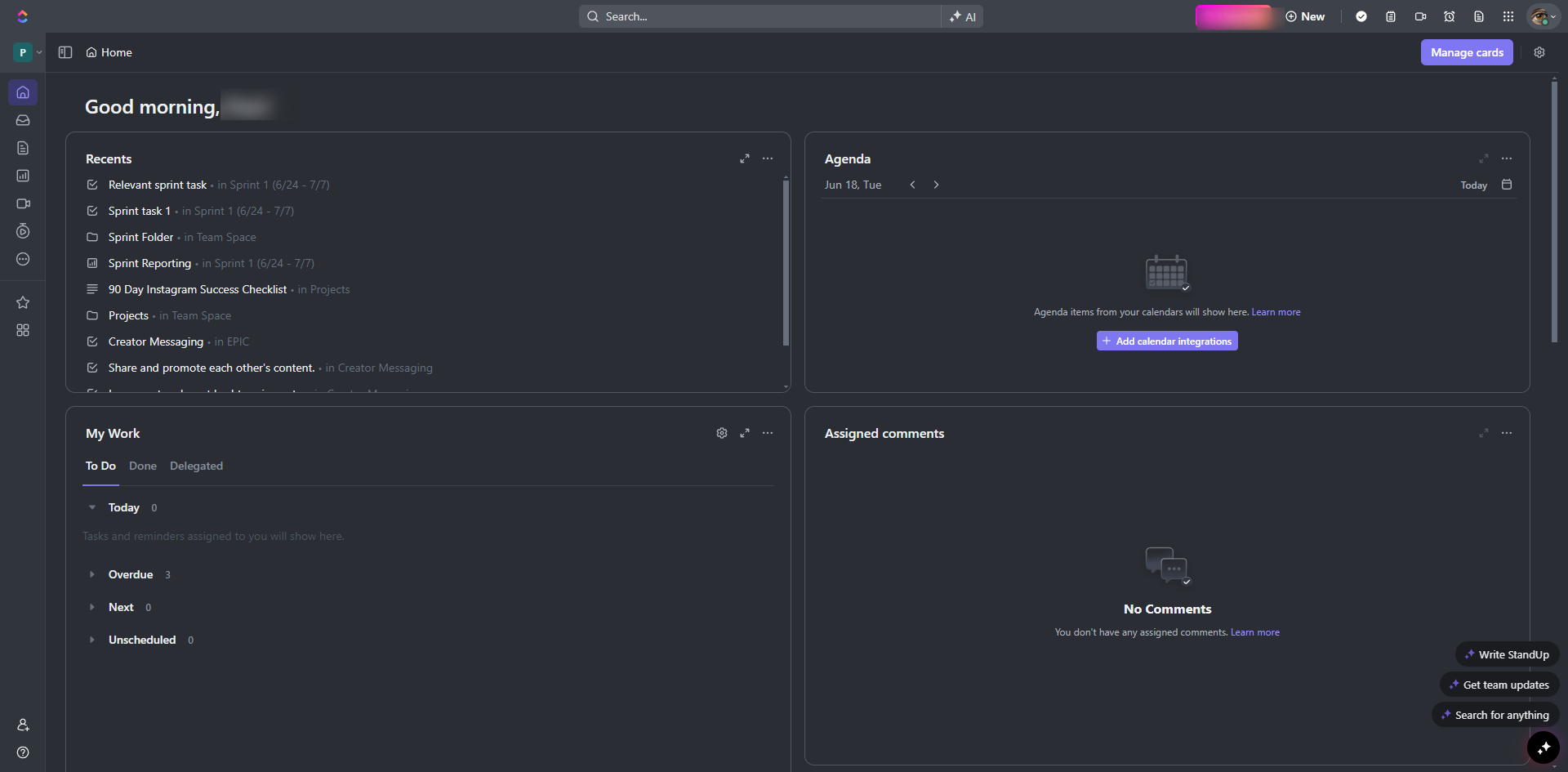Open 90 Day Instagram Success Checklist

tap(198, 289)
